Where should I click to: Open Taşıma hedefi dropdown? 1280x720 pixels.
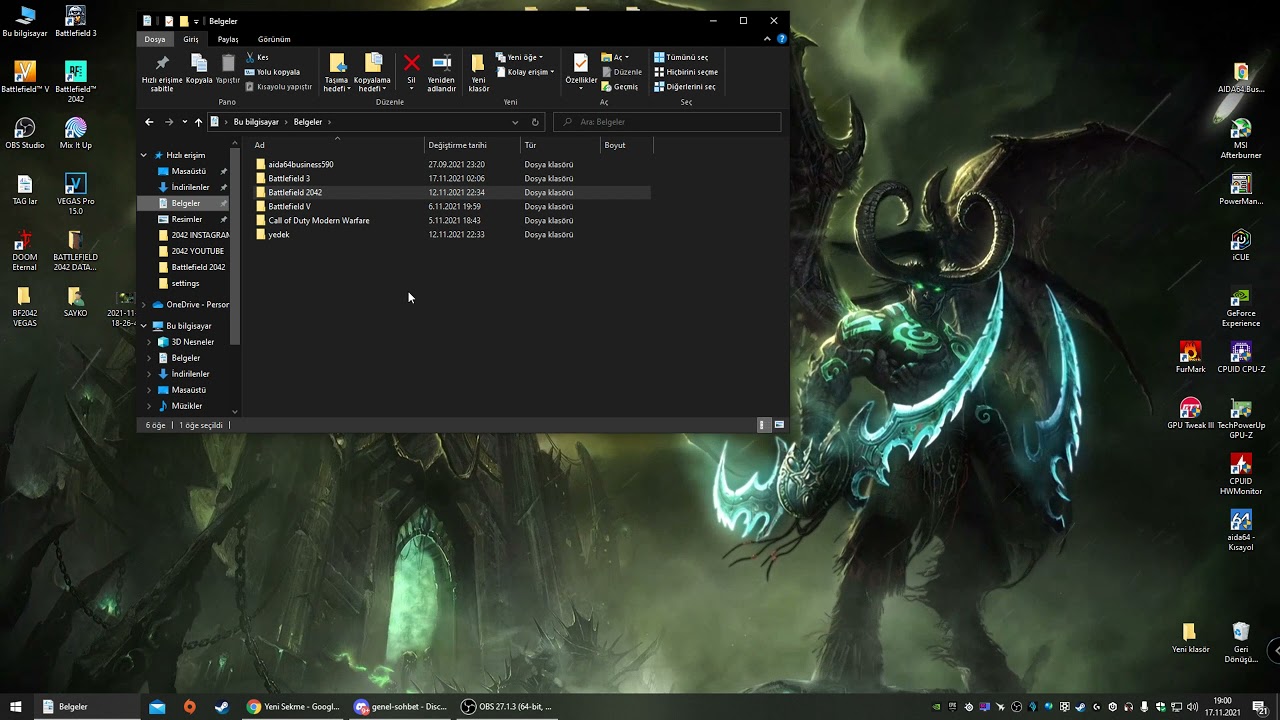pyautogui.click(x=337, y=73)
